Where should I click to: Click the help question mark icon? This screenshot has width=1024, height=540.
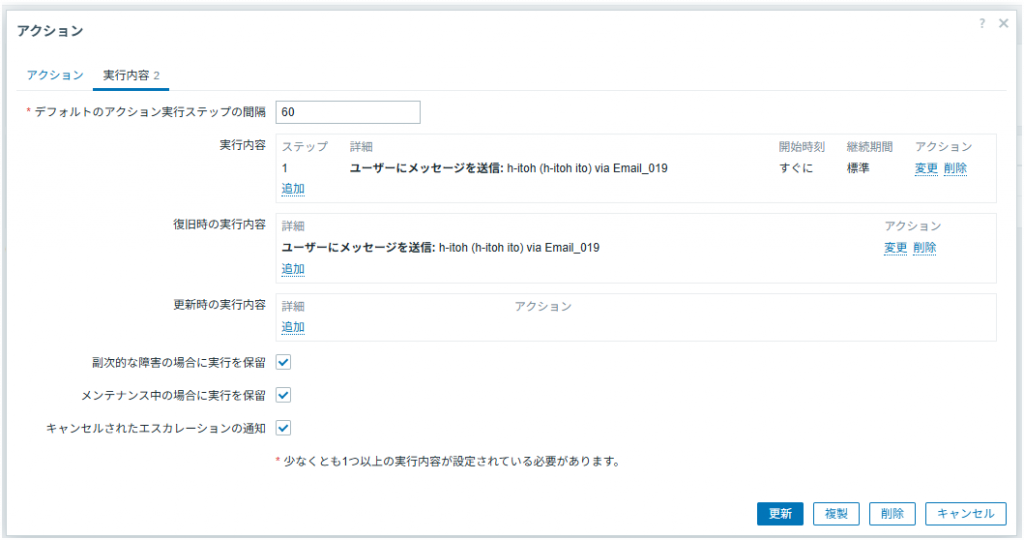pyautogui.click(x=982, y=23)
